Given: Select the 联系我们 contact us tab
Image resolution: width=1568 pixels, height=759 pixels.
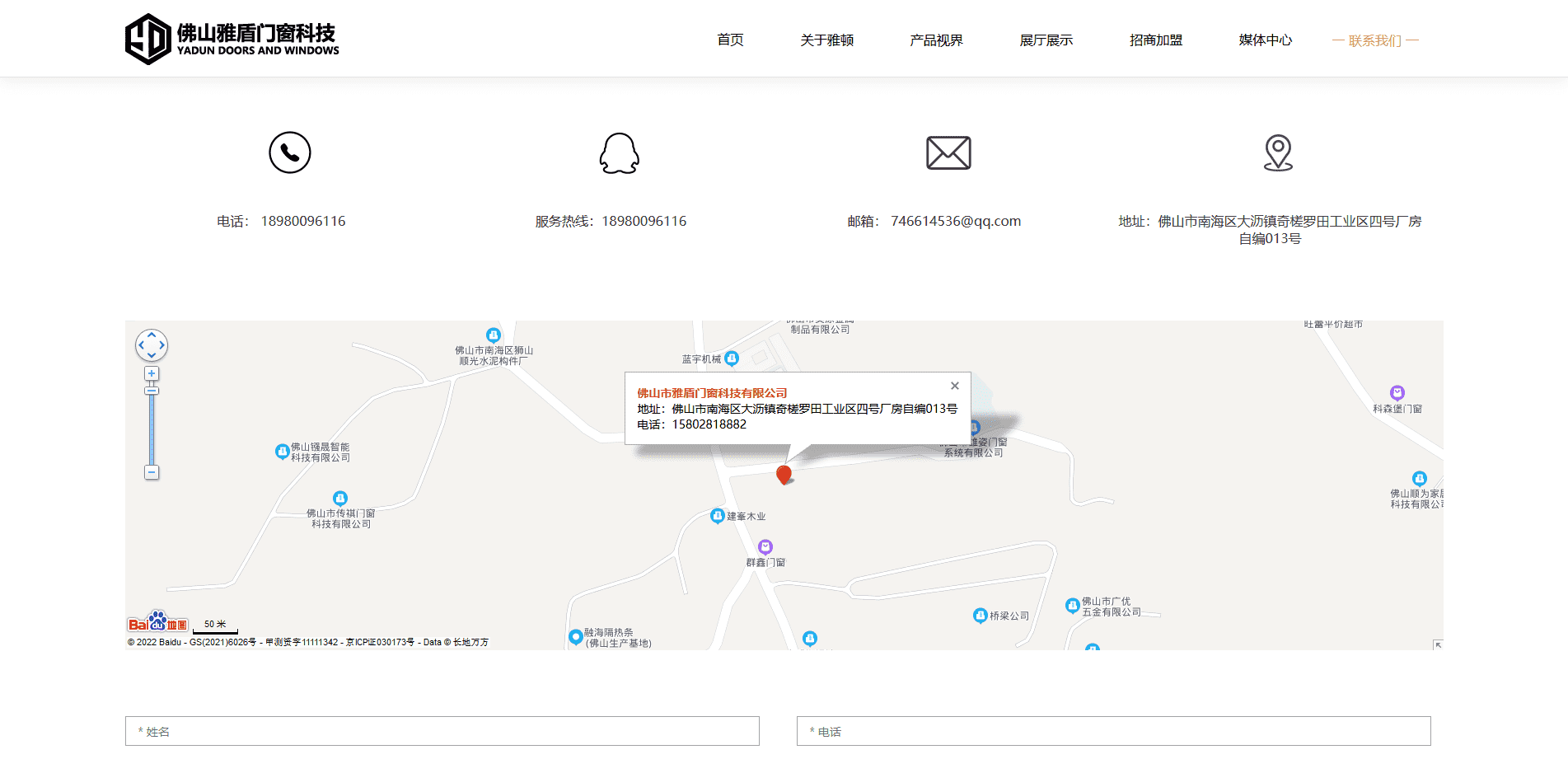Looking at the screenshot, I should coord(1374,40).
